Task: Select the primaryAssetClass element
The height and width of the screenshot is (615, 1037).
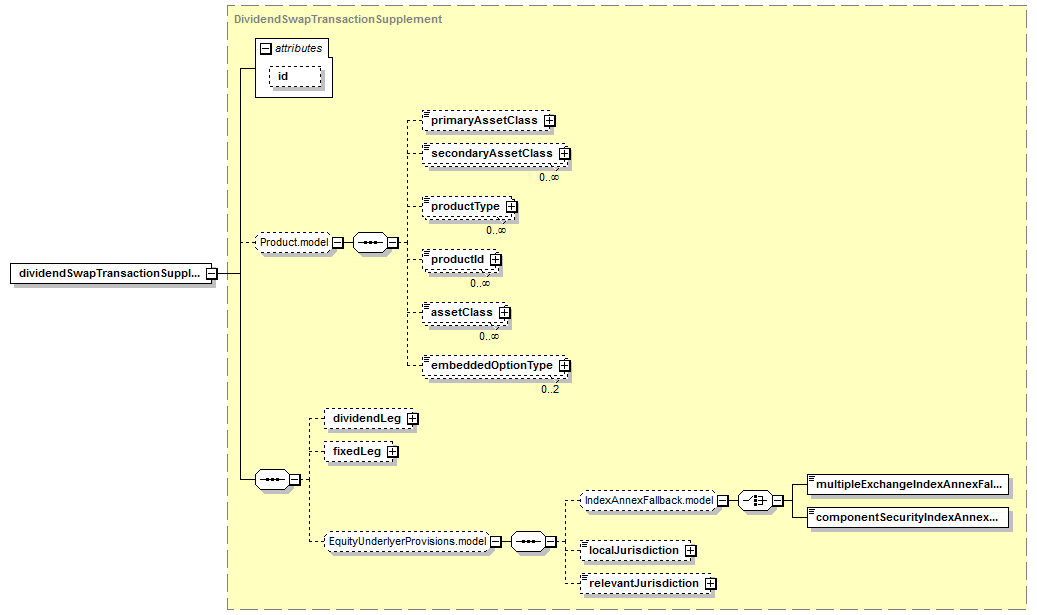Action: 486,121
